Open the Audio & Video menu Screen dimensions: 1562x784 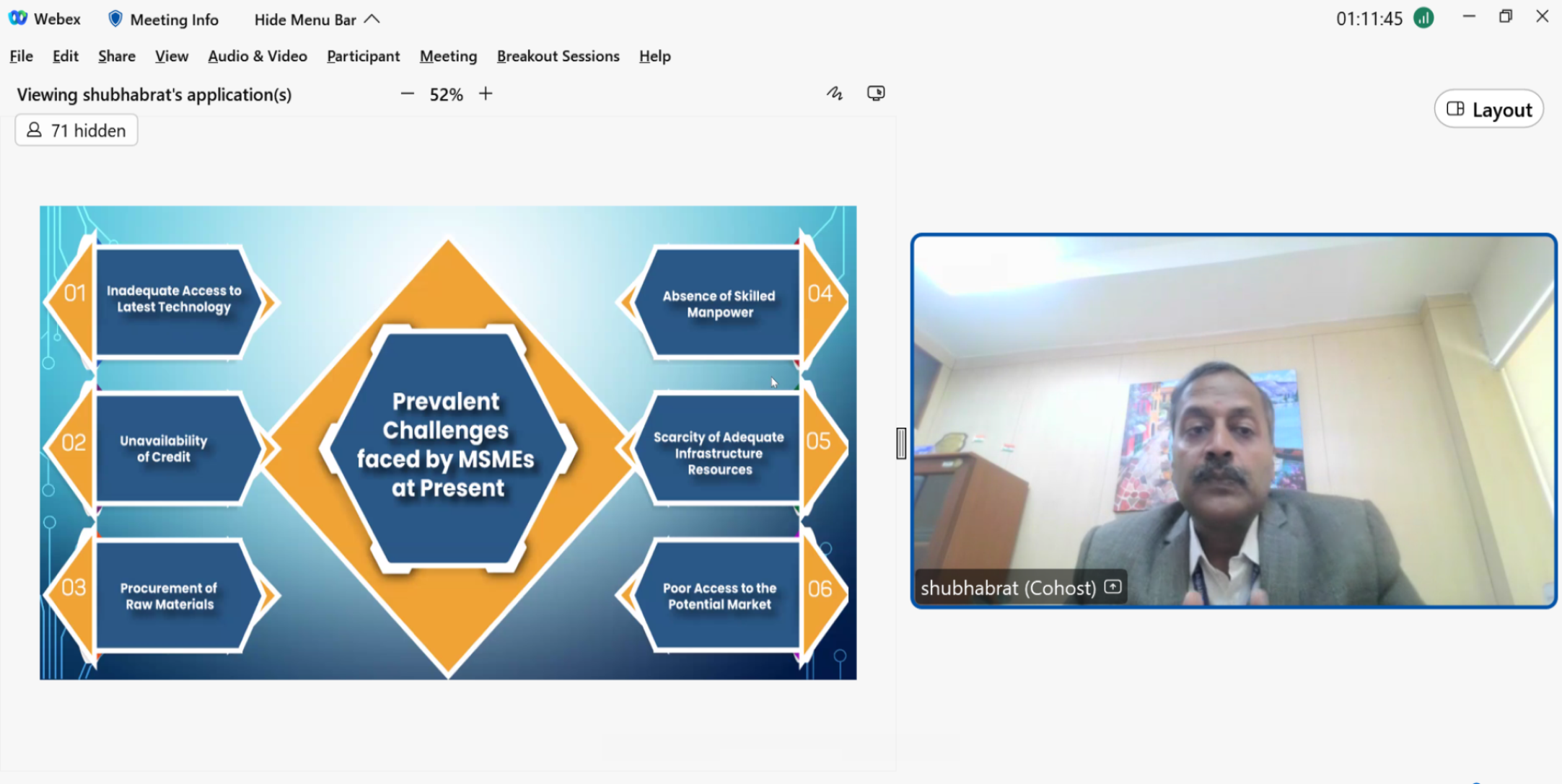click(x=257, y=56)
